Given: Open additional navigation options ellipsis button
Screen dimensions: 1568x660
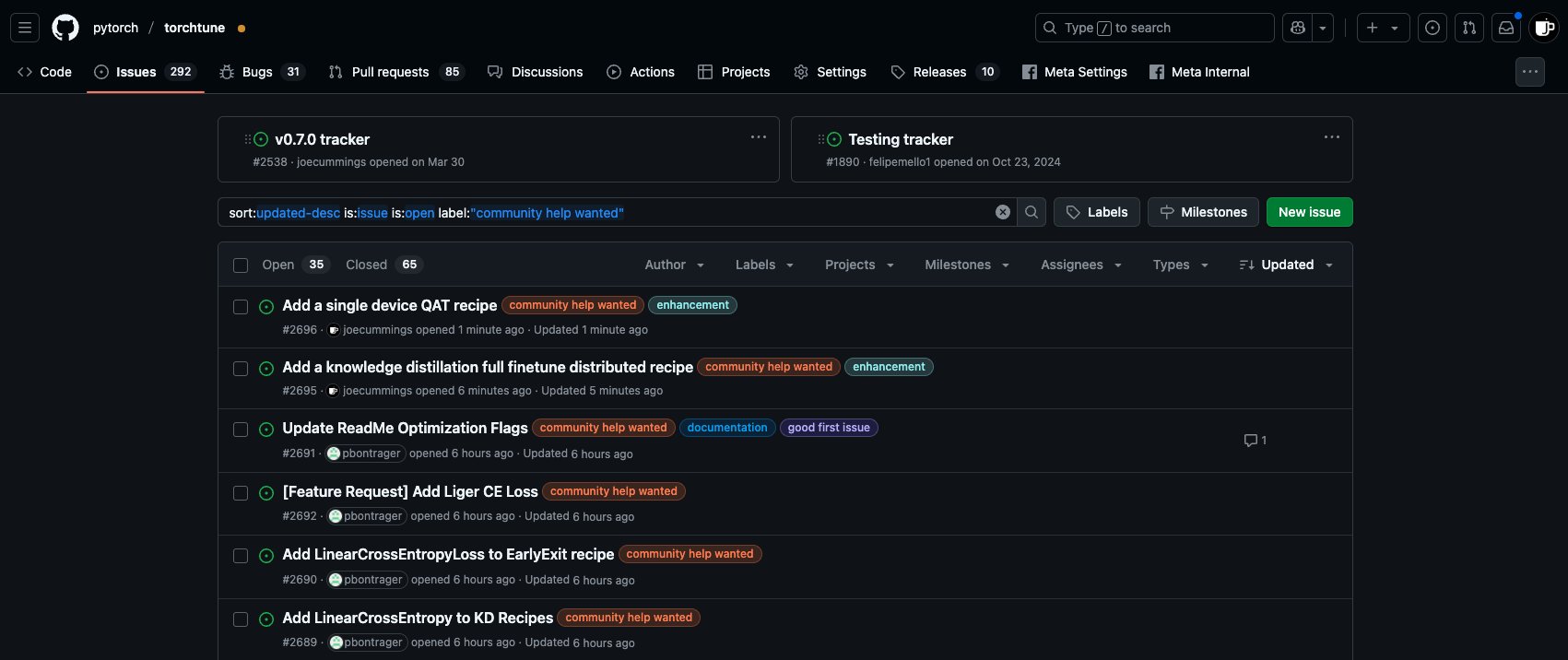Looking at the screenshot, I should (1530, 72).
